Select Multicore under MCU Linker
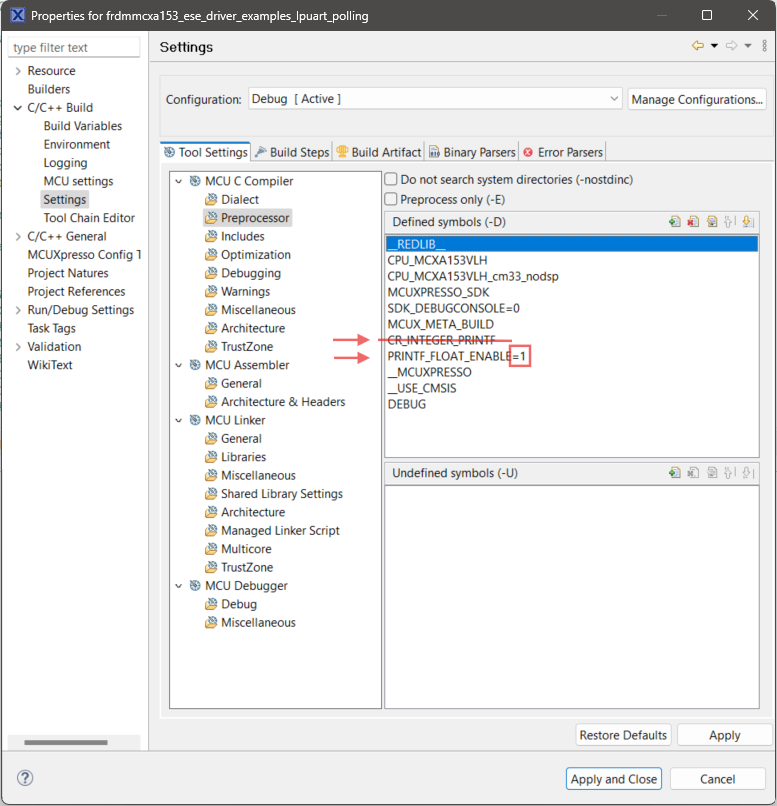The width and height of the screenshot is (777, 806). point(246,549)
